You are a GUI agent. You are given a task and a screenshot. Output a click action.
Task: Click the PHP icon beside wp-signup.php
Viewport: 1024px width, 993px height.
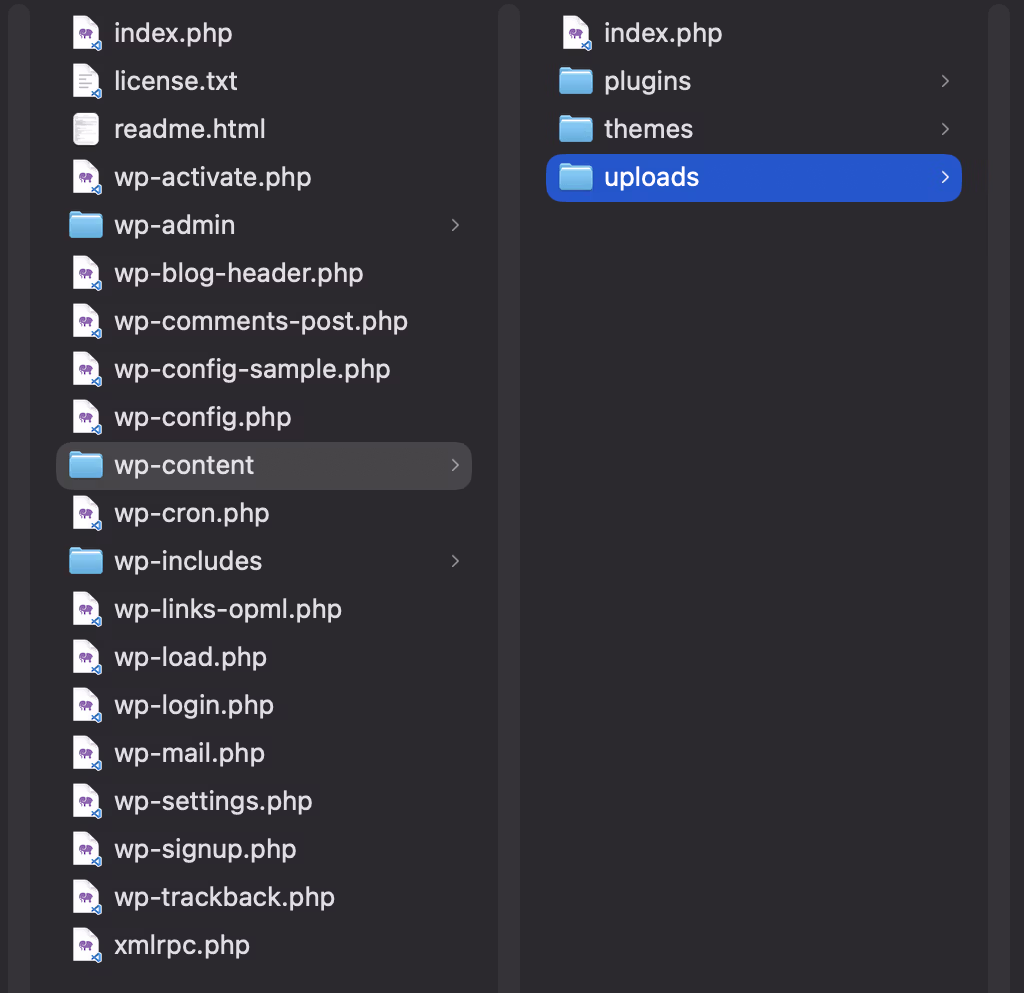(x=86, y=849)
